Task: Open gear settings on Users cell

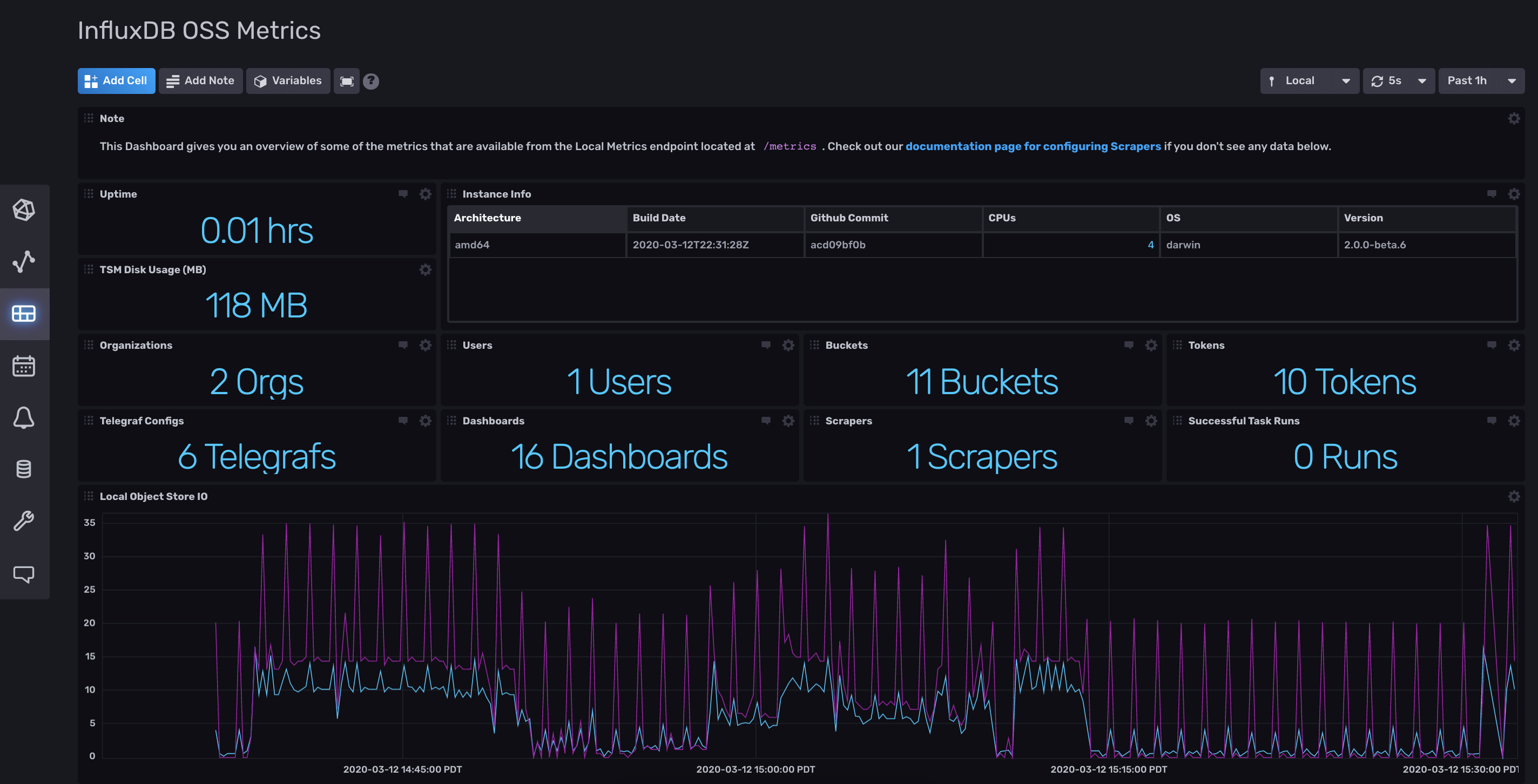Action: click(788, 345)
